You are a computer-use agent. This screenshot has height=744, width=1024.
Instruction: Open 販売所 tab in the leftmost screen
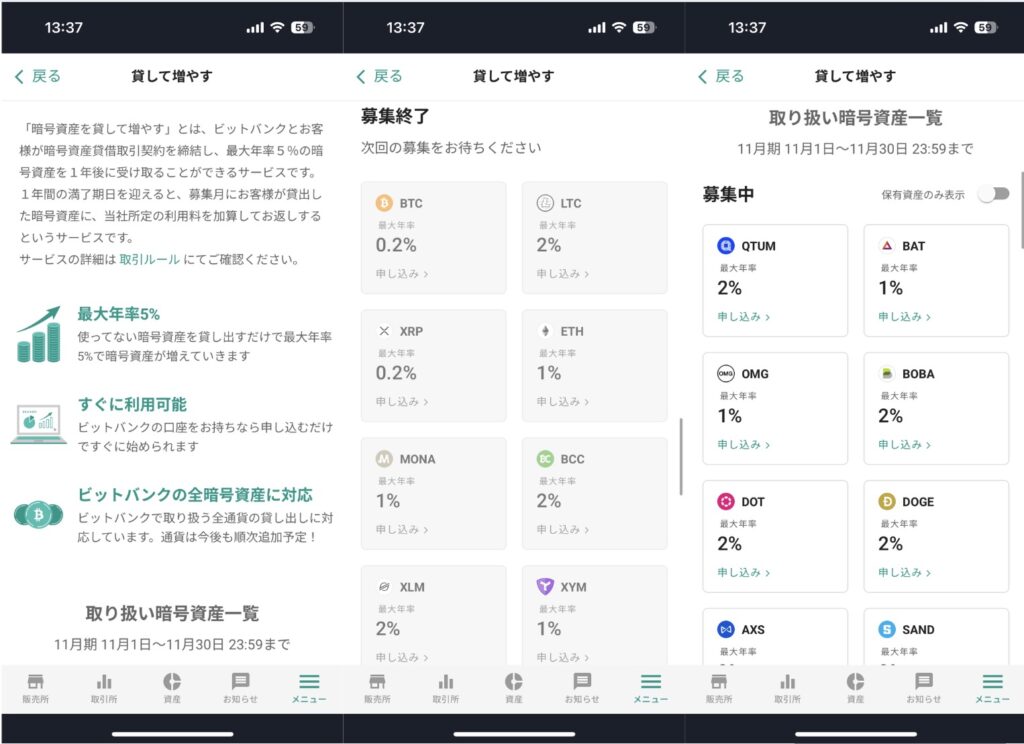tap(35, 687)
